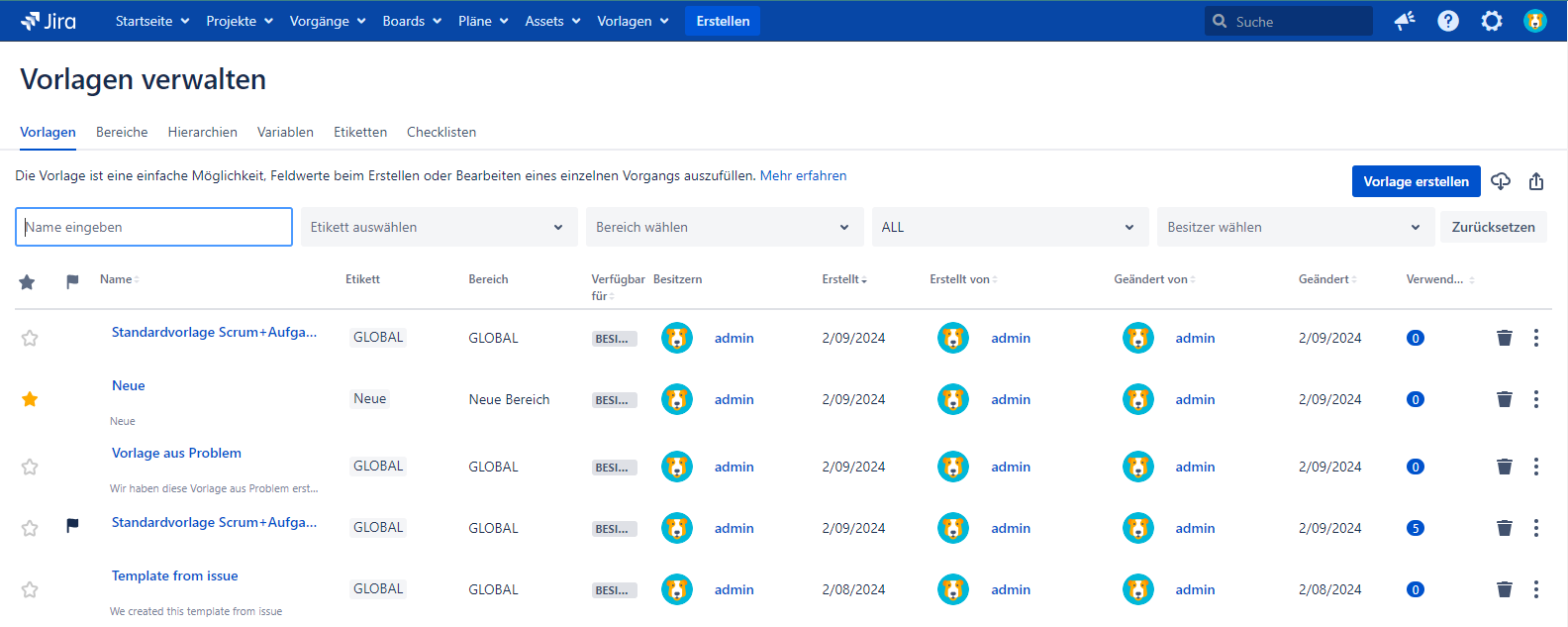This screenshot has width=1568, height=627.
Task: Click the share/export icon at top right
Action: coord(1536,181)
